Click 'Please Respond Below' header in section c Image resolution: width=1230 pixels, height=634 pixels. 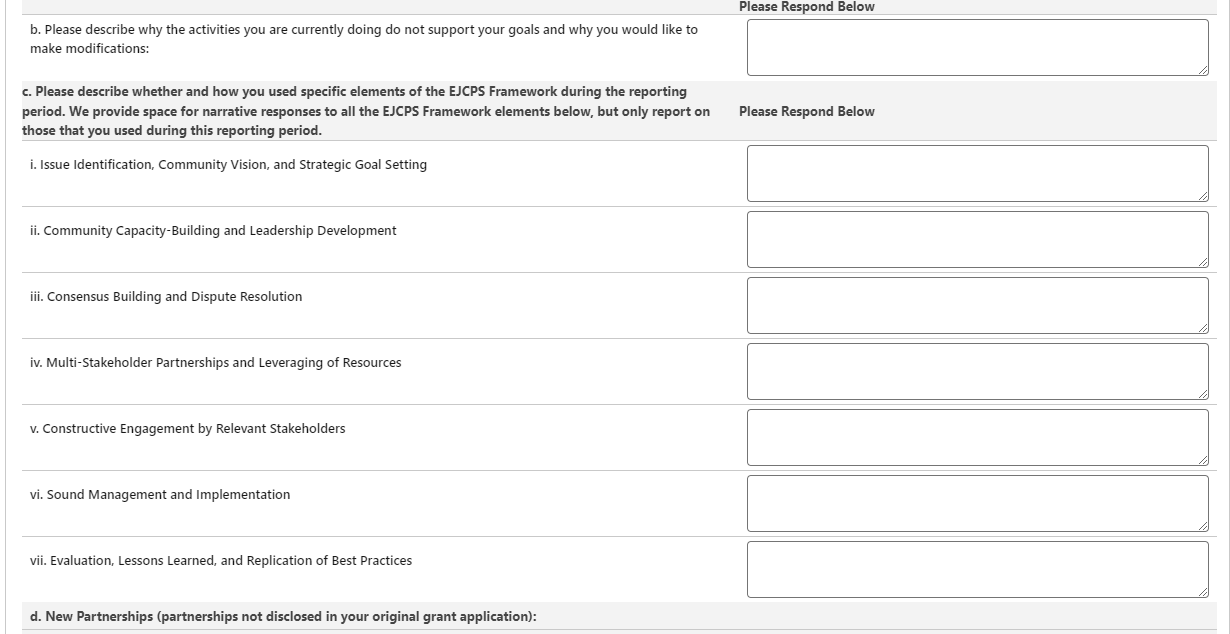pyautogui.click(x=806, y=112)
